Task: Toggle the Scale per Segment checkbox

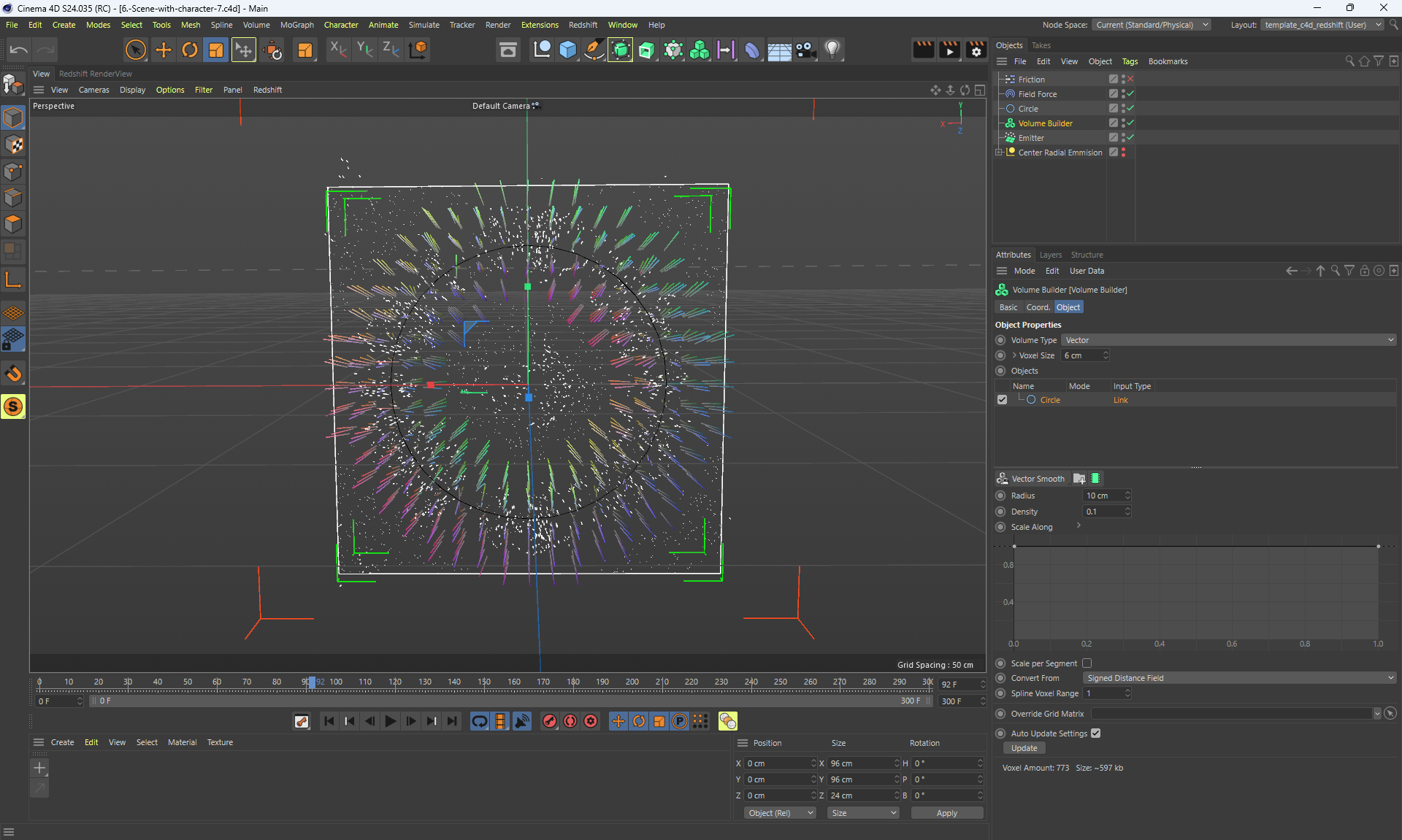Action: point(1087,663)
